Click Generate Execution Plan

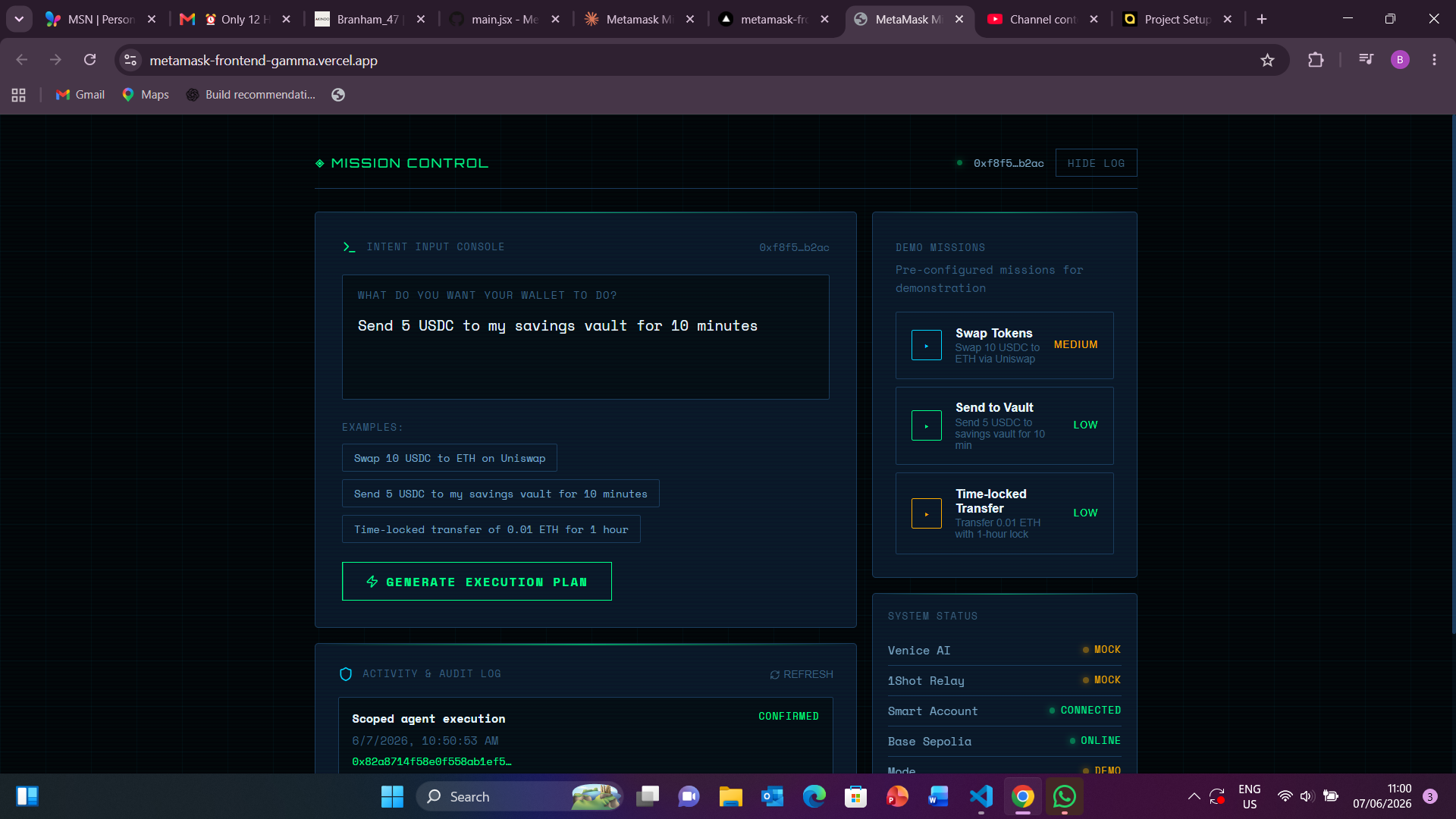pyautogui.click(x=476, y=582)
